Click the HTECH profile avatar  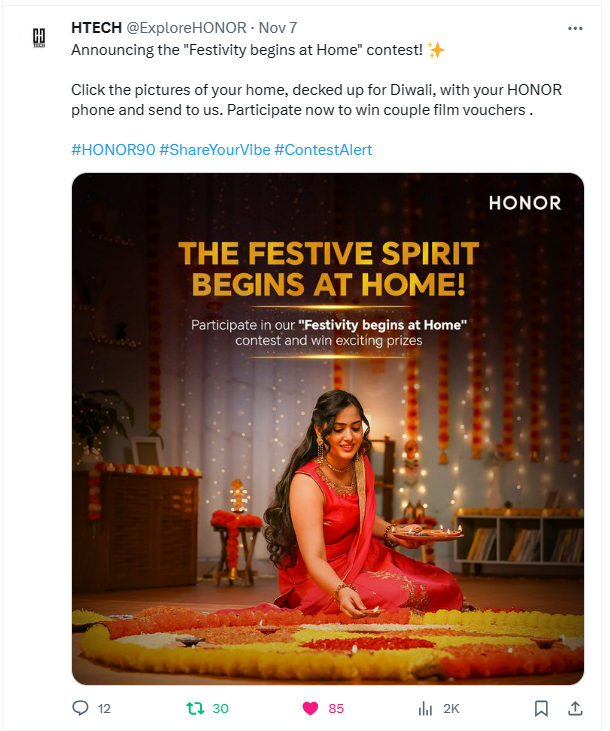pos(39,38)
